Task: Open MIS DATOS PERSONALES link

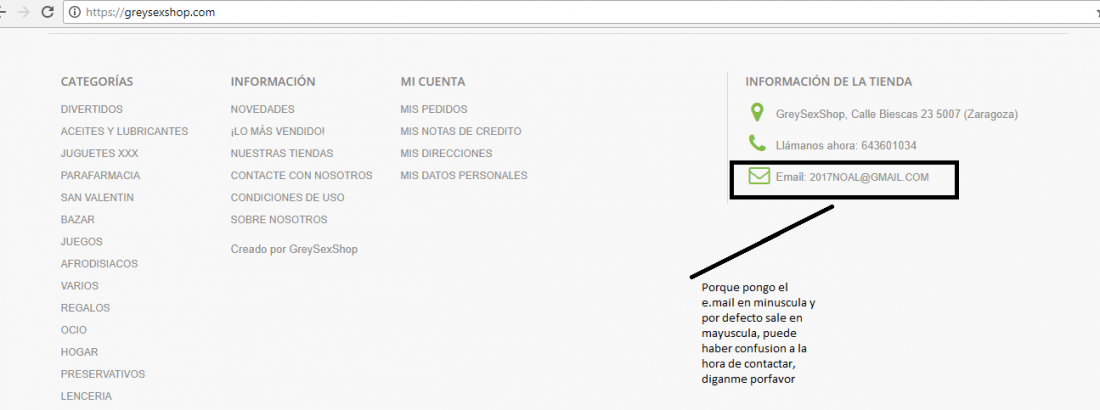Action: [x=464, y=176]
